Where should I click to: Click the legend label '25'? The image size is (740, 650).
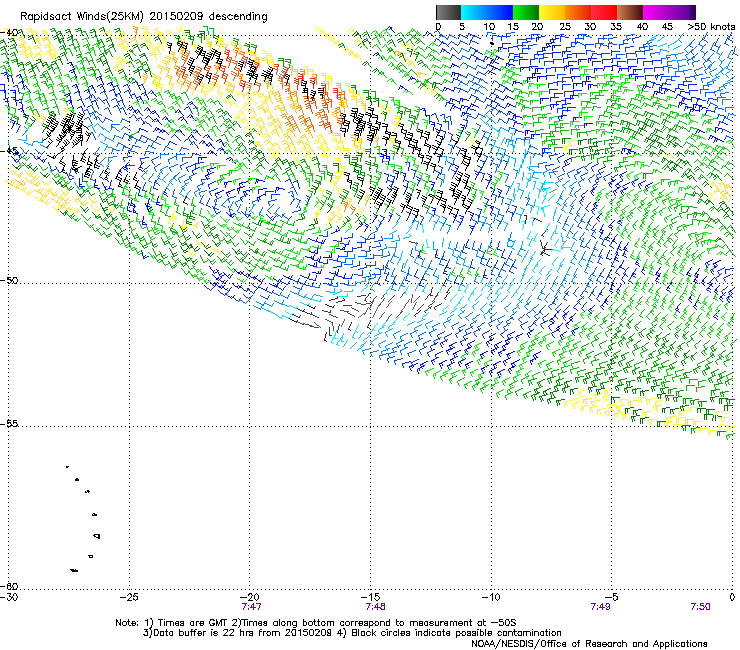(x=565, y=27)
